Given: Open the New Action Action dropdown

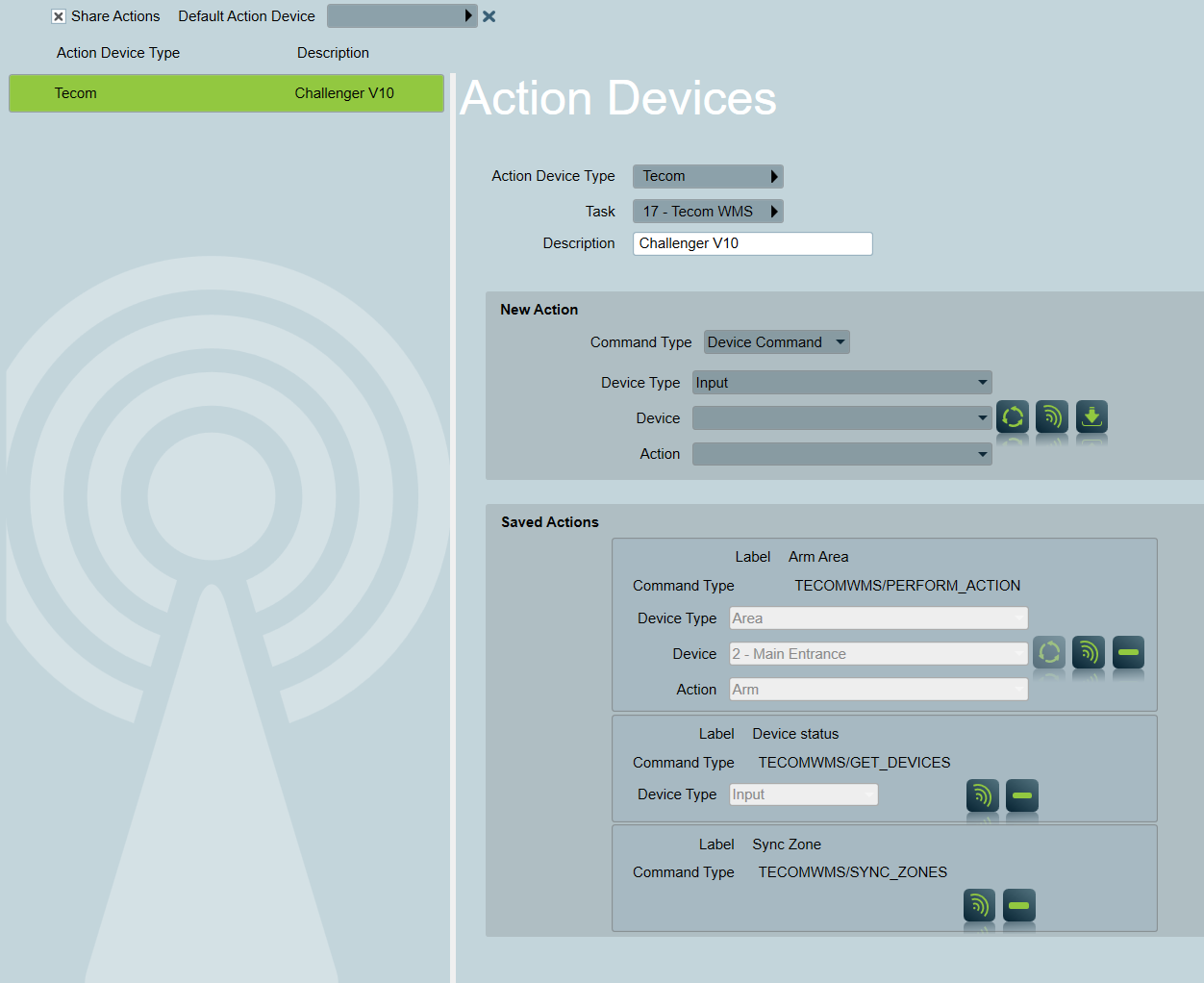Looking at the screenshot, I should click(x=842, y=454).
